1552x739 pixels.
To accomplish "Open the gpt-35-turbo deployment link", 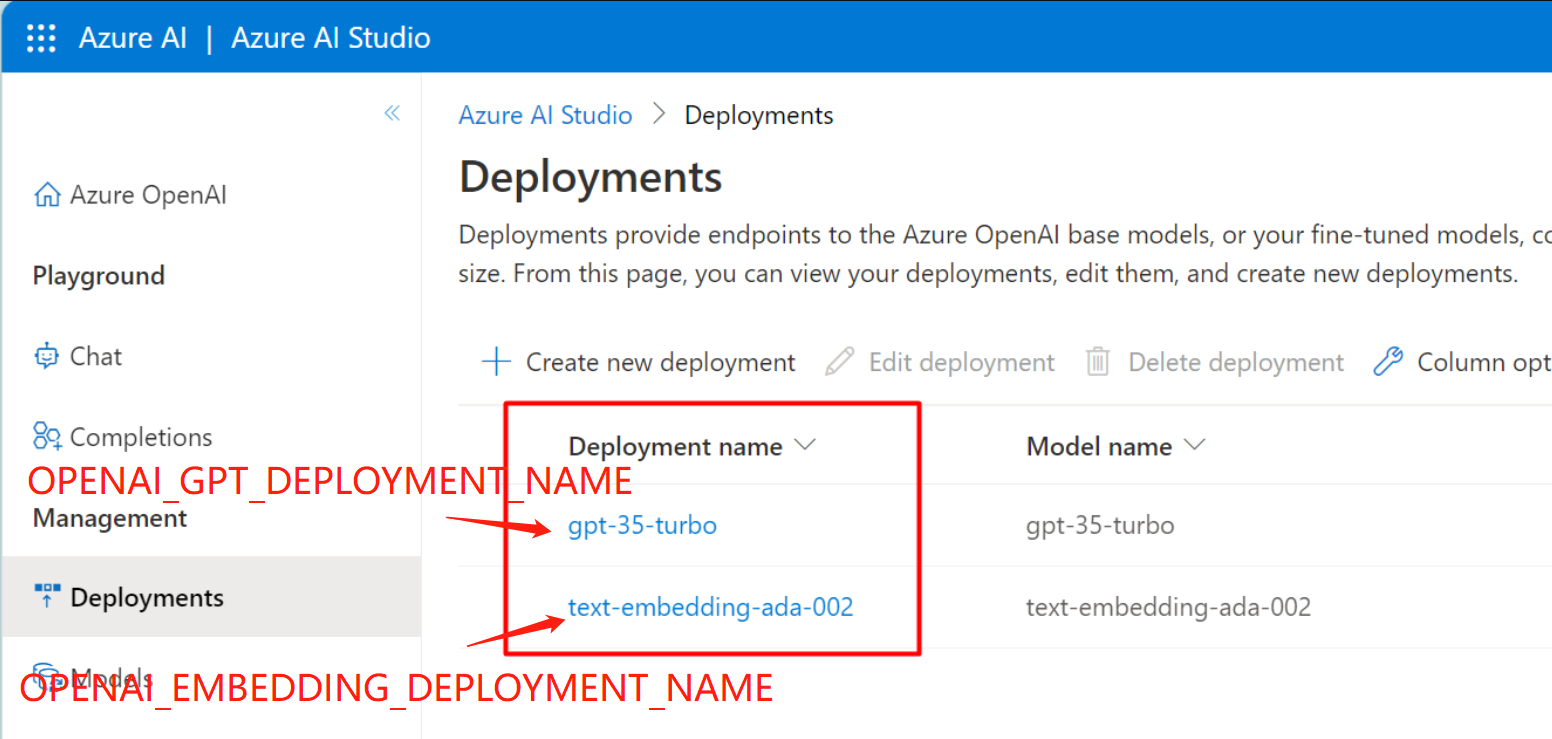I will pos(642,525).
